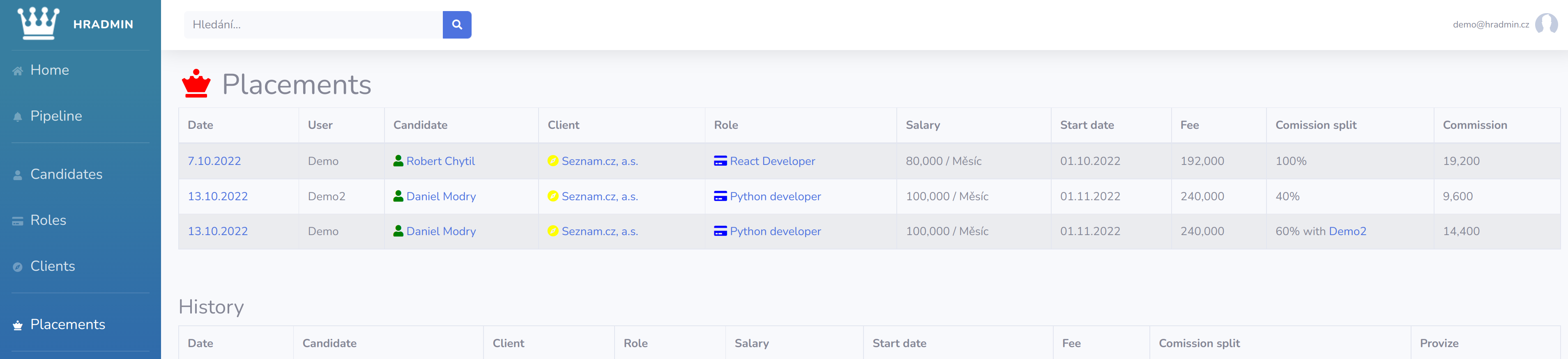Viewport: 1568px width, 359px height.
Task: Select the 01.10.2022 start date cell
Action: click(1111, 161)
